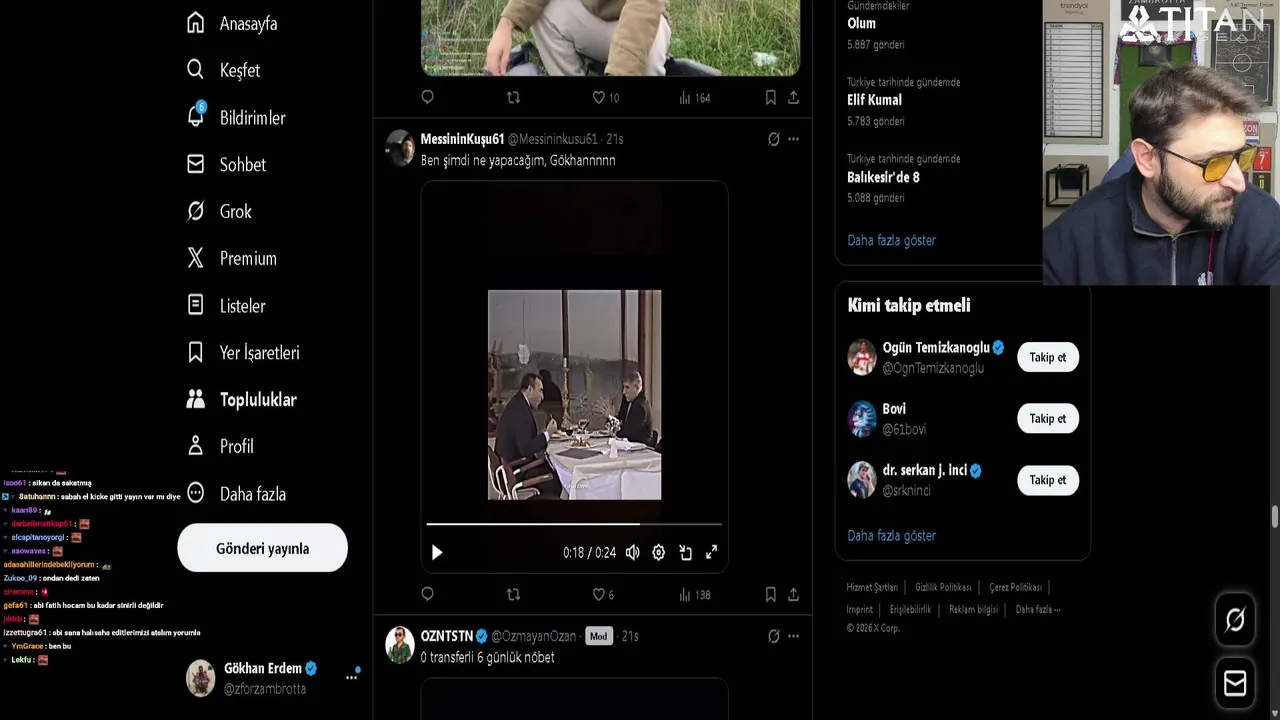The height and width of the screenshot is (720, 1280).
Task: Expand footer Daha fazla options
Action: [x=1038, y=609]
